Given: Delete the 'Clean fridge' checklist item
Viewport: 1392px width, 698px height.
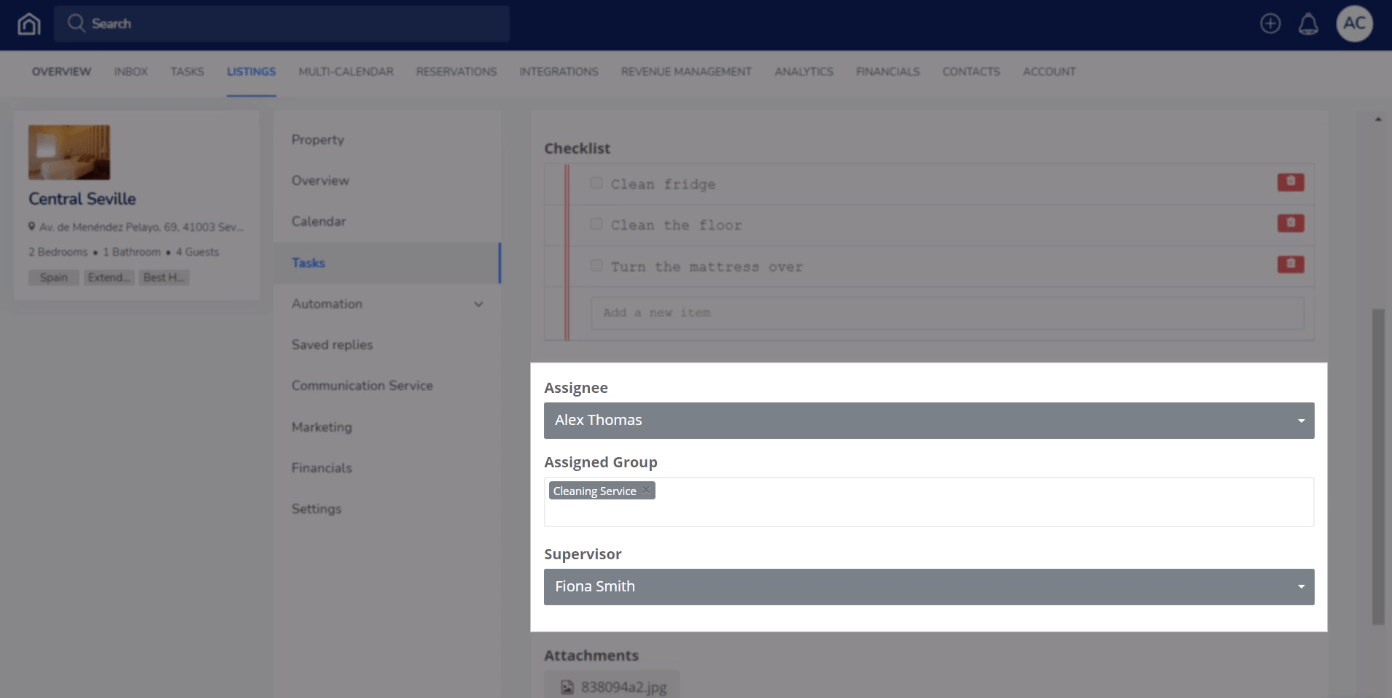Looking at the screenshot, I should tap(1290, 182).
